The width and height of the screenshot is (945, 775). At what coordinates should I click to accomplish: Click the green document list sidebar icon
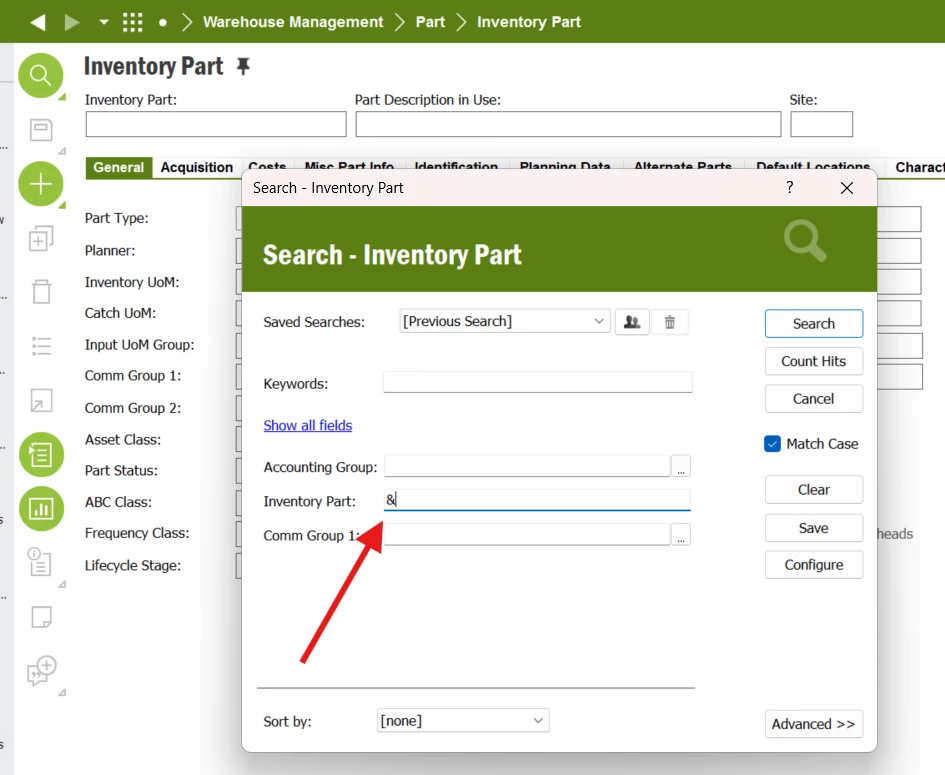click(41, 454)
